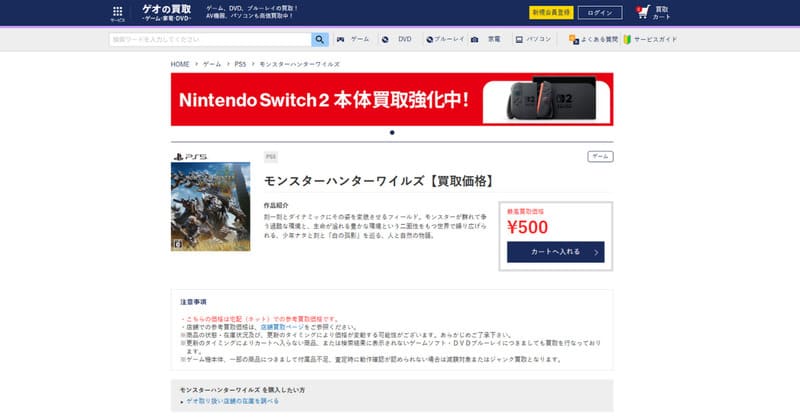Open PS5 breadcrumb link
This screenshot has height=420, width=800.
[240, 64]
